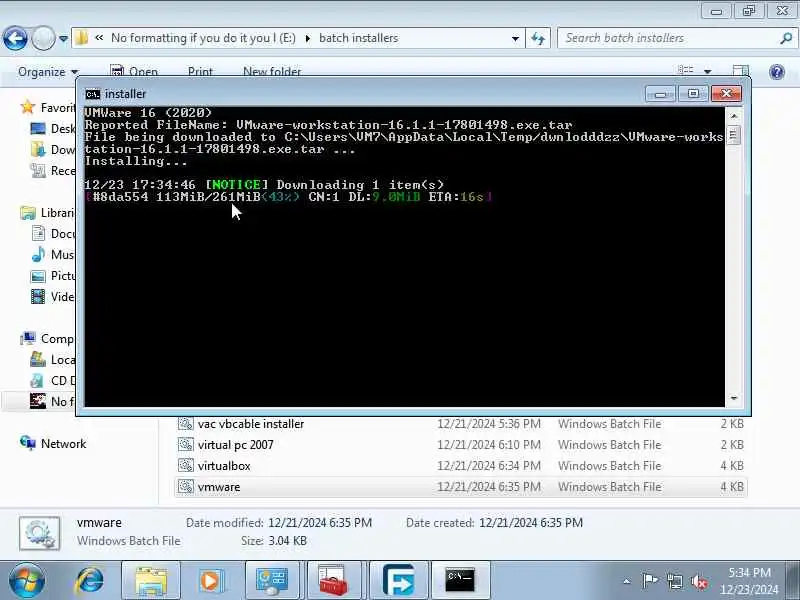The image size is (800, 600).
Task: Expand the address bar history dropdown
Action: click(x=515, y=38)
